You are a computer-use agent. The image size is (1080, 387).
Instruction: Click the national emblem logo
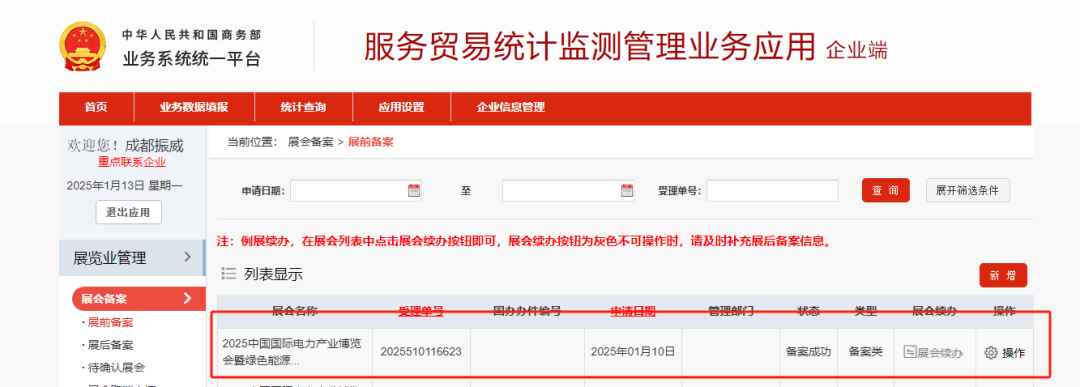[83, 47]
